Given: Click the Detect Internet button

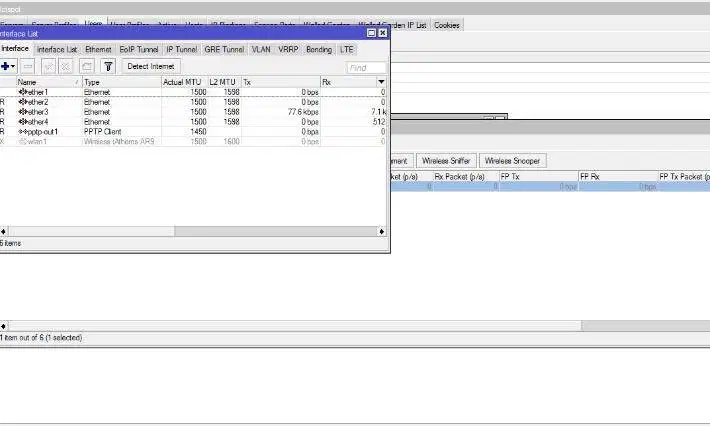Looking at the screenshot, I should click(151, 67).
